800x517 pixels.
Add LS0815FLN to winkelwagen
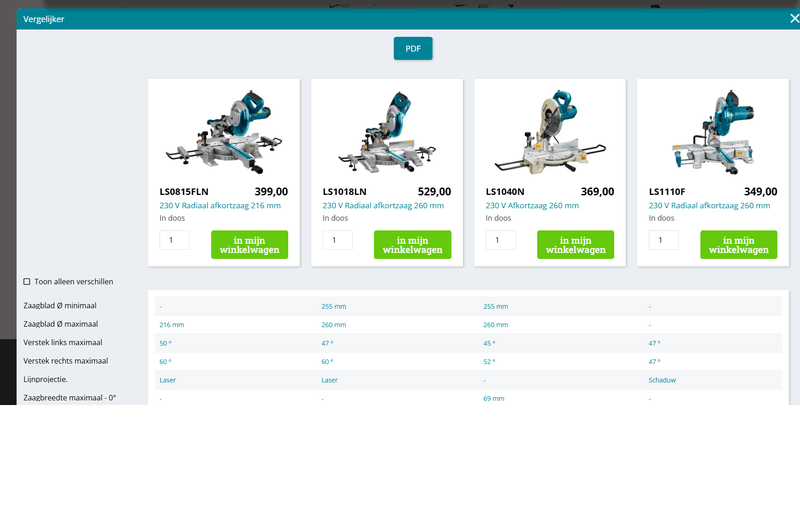click(x=249, y=244)
